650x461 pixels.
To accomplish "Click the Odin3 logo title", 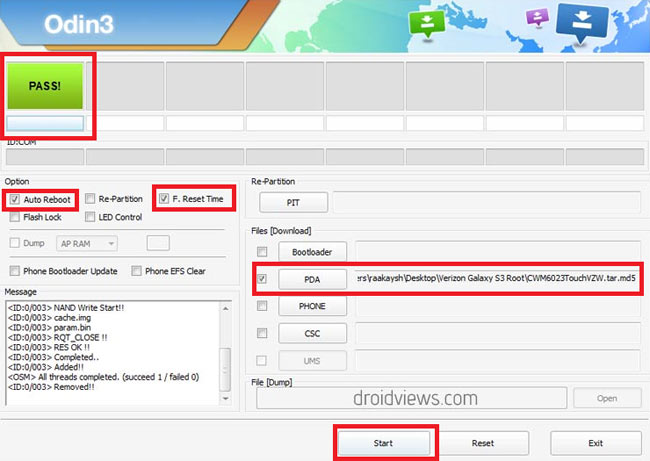I will point(79,24).
